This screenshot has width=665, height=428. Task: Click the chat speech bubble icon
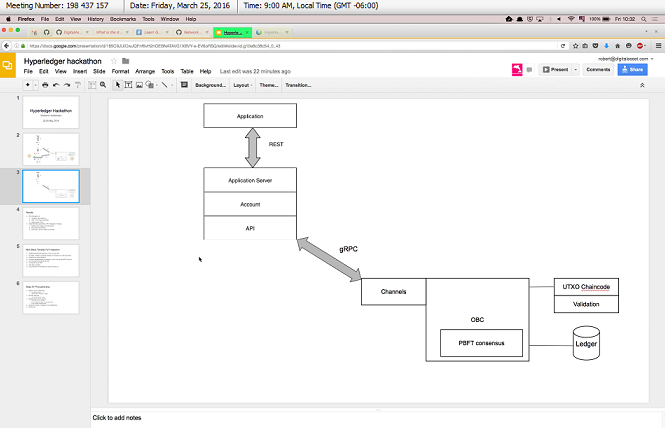coord(529,70)
